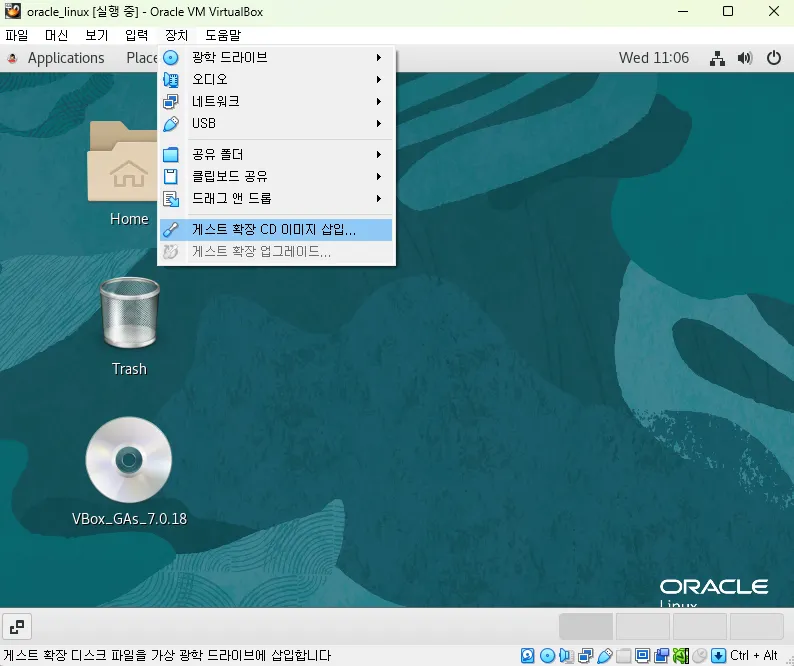Click the green CPU/virtualization status icon
Viewport: 794px width, 666px height.
(681, 656)
